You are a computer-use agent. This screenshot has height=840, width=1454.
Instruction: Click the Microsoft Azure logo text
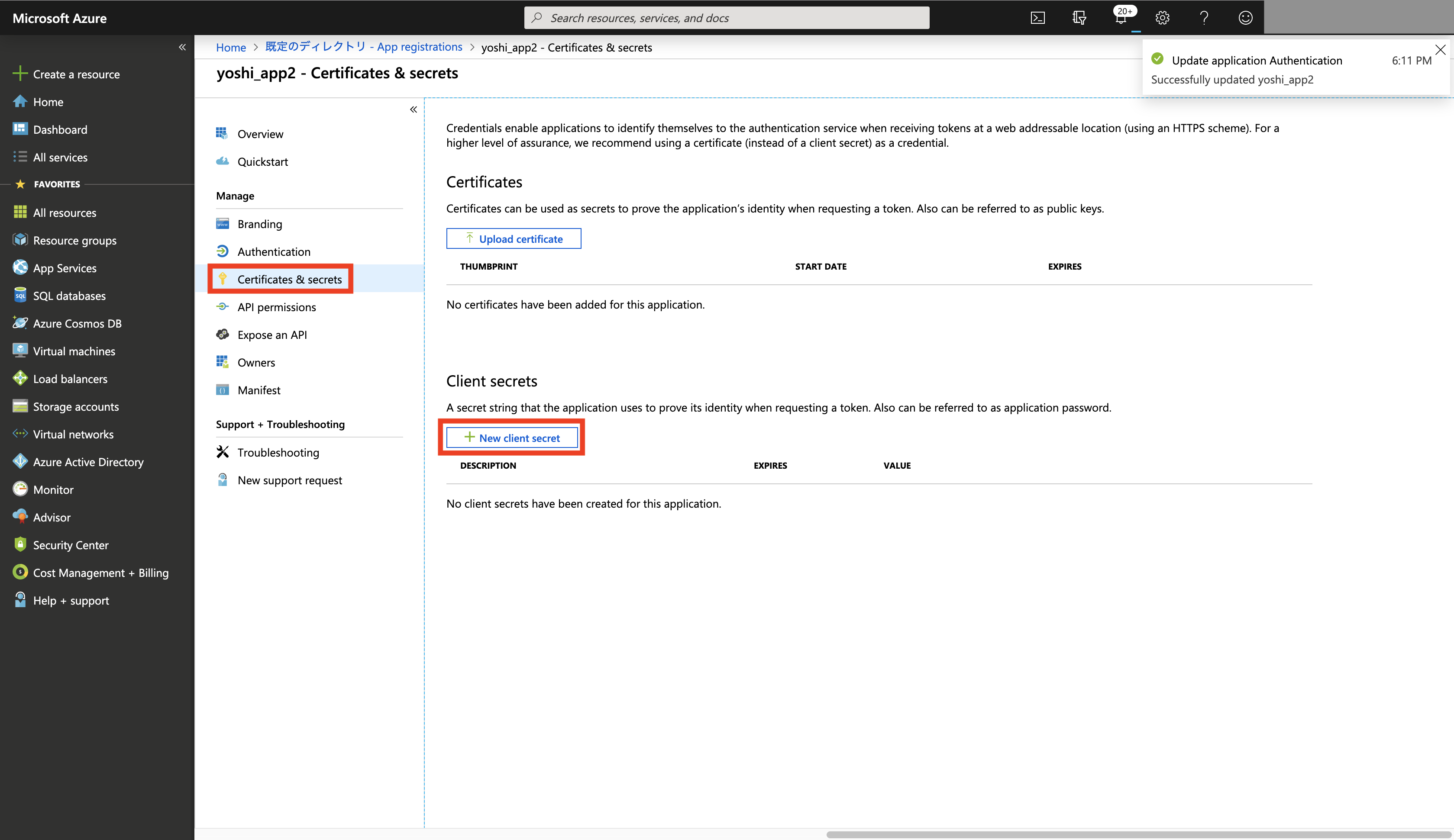click(59, 18)
